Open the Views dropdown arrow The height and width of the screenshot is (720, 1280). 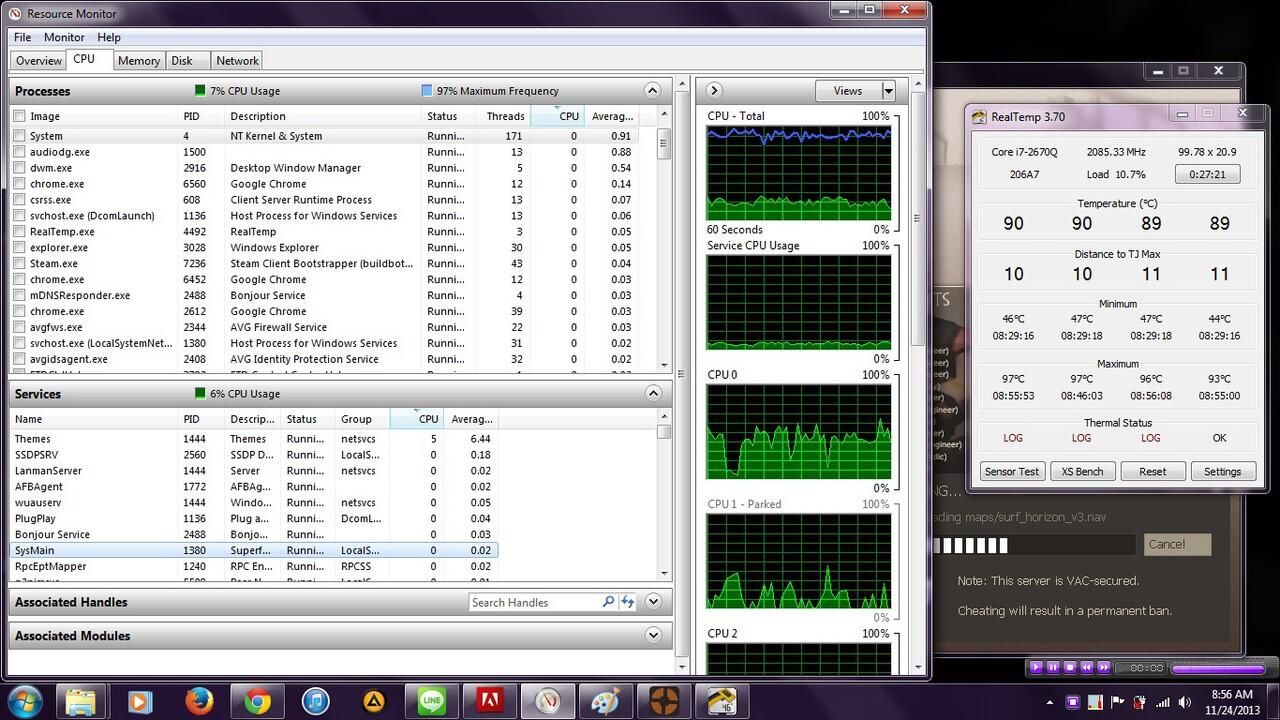tap(888, 91)
